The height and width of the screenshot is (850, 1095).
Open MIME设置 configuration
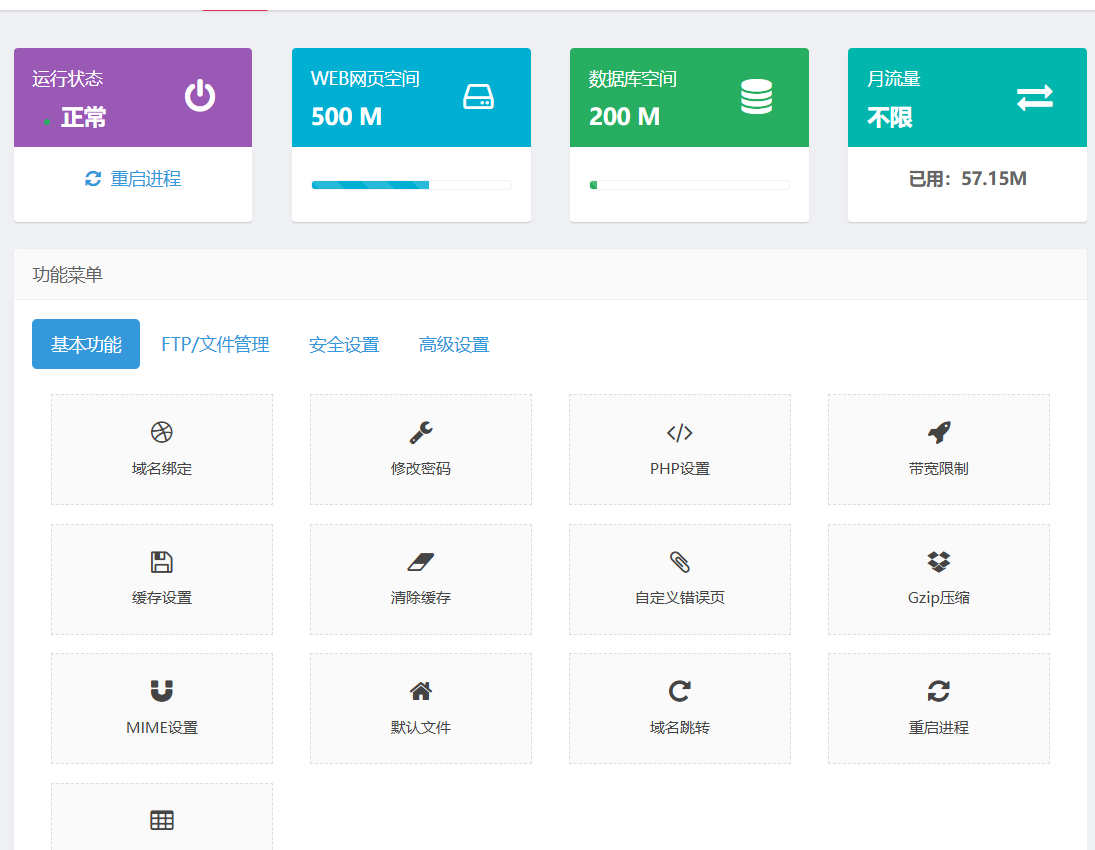tap(161, 708)
